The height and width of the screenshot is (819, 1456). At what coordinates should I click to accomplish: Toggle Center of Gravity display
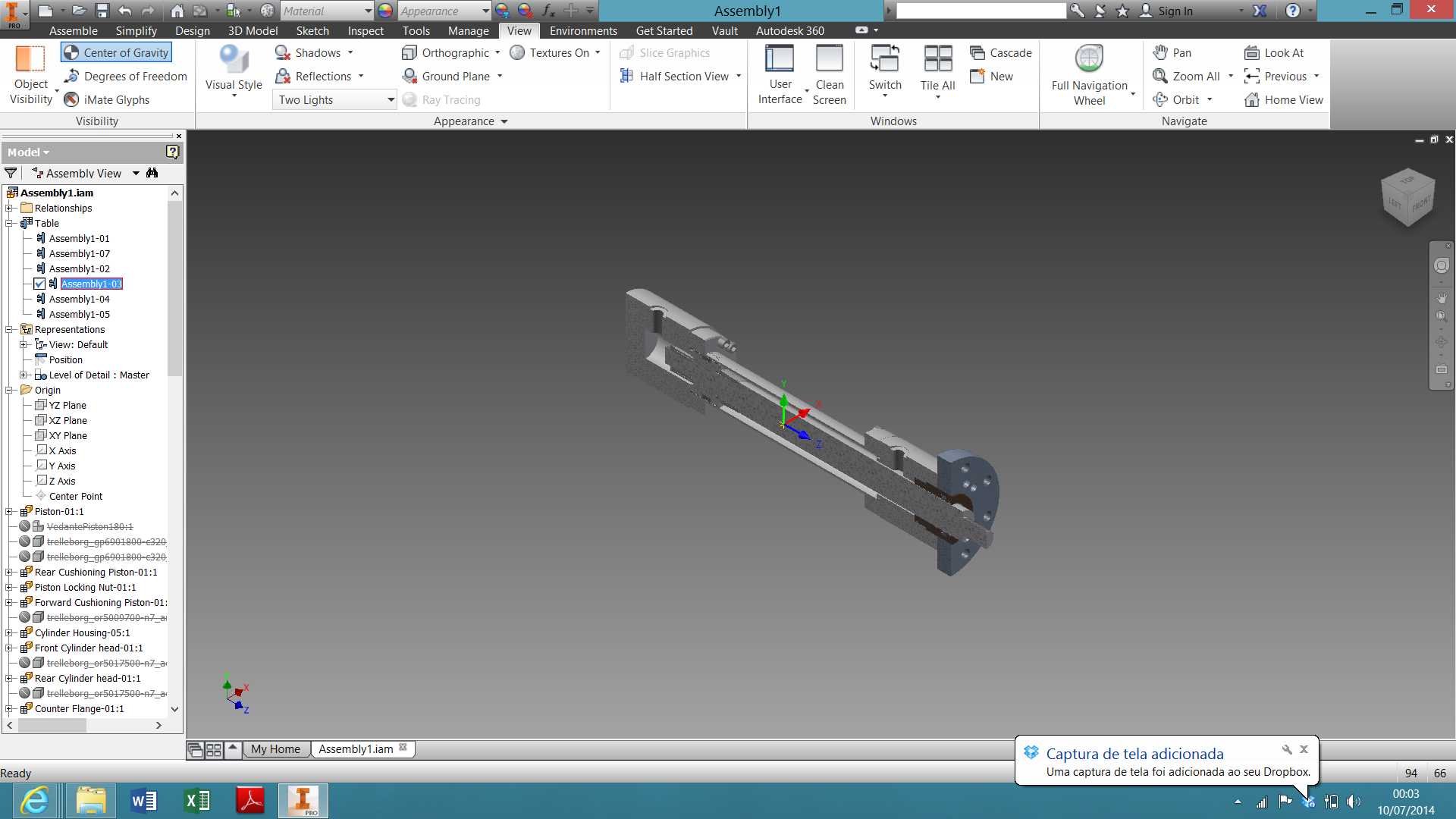click(x=116, y=52)
